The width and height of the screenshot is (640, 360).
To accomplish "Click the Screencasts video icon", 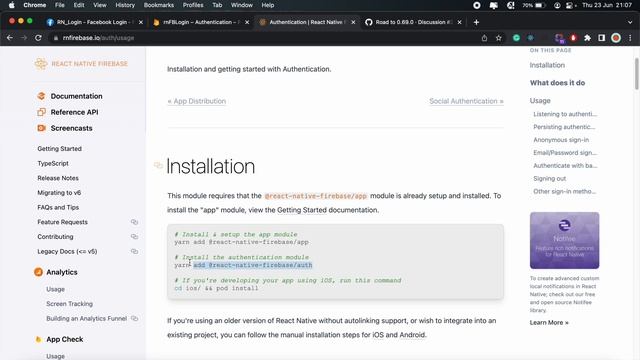I will click(x=41, y=128).
